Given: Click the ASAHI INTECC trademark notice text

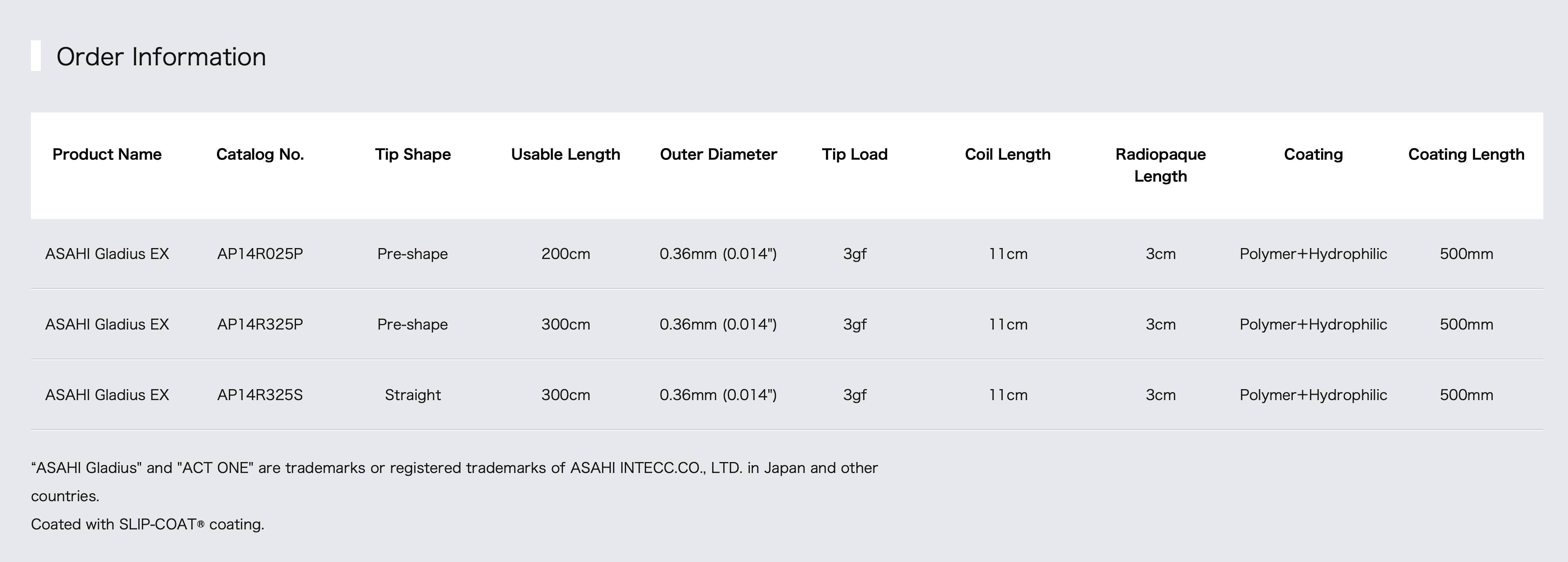Looking at the screenshot, I should 454,482.
